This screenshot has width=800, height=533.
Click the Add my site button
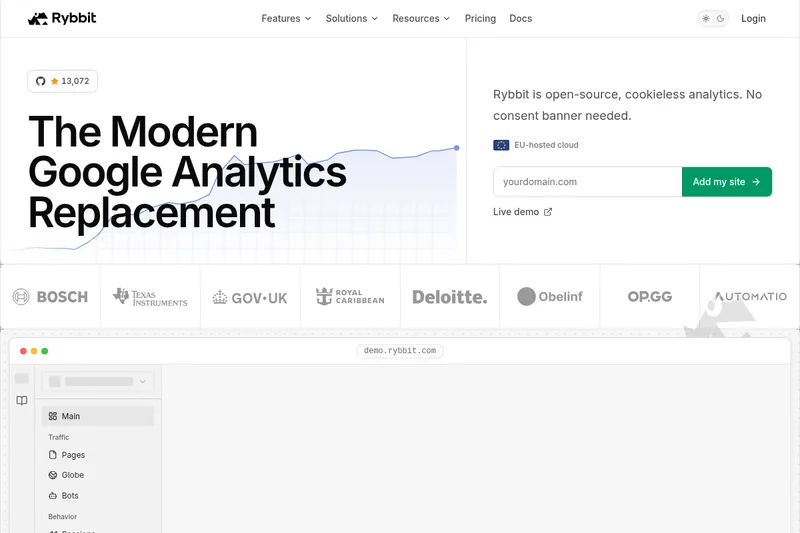(x=727, y=182)
